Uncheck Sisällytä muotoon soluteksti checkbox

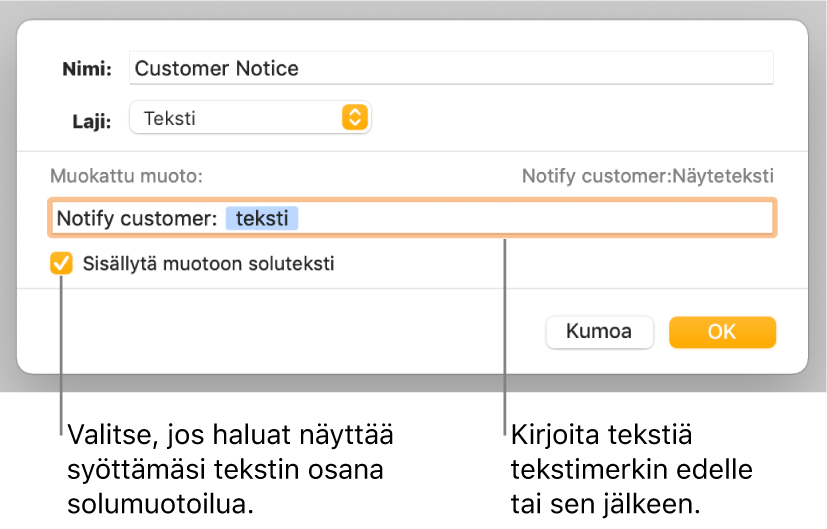click(x=61, y=263)
